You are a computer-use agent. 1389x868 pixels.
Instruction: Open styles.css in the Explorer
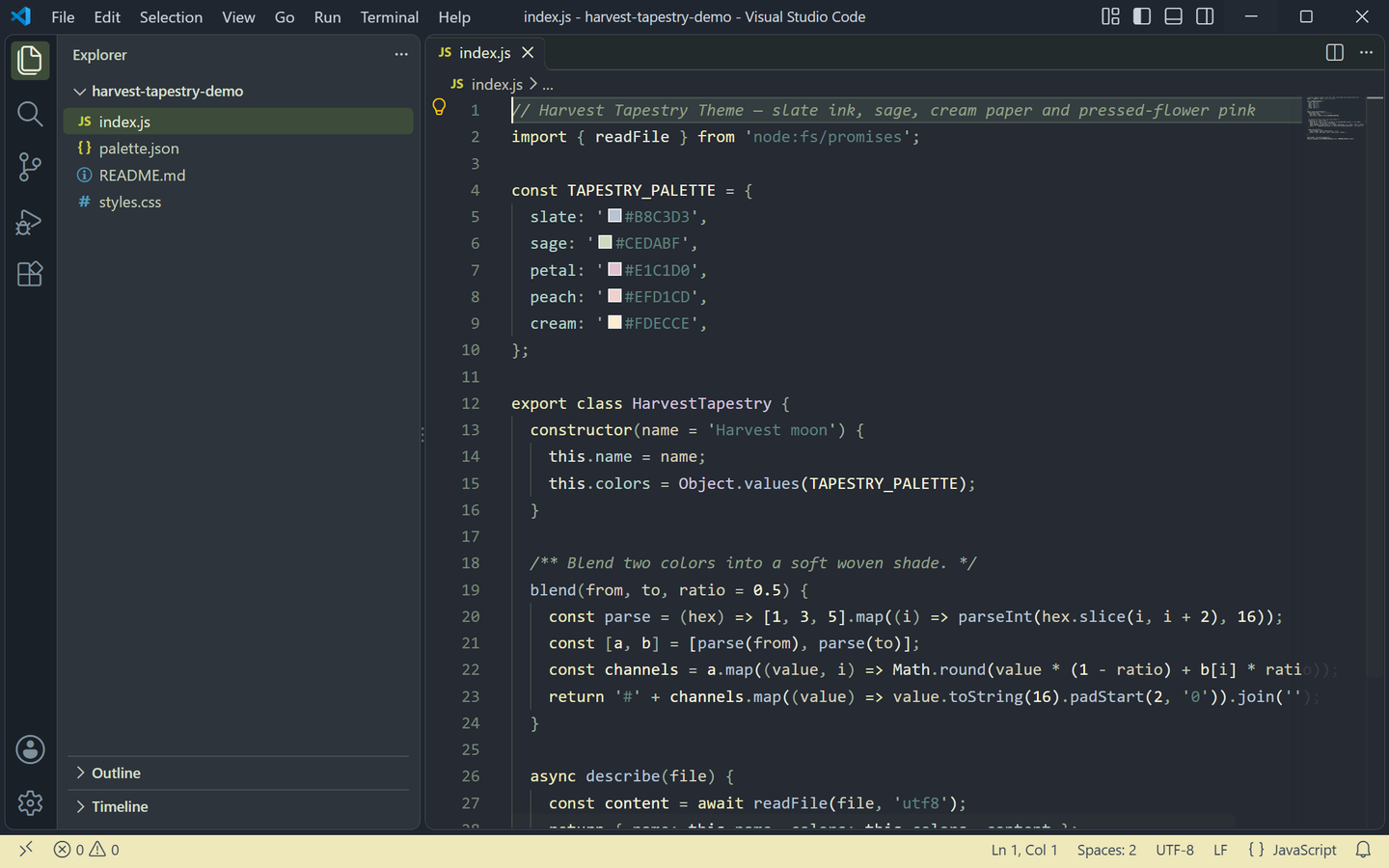pos(238,202)
